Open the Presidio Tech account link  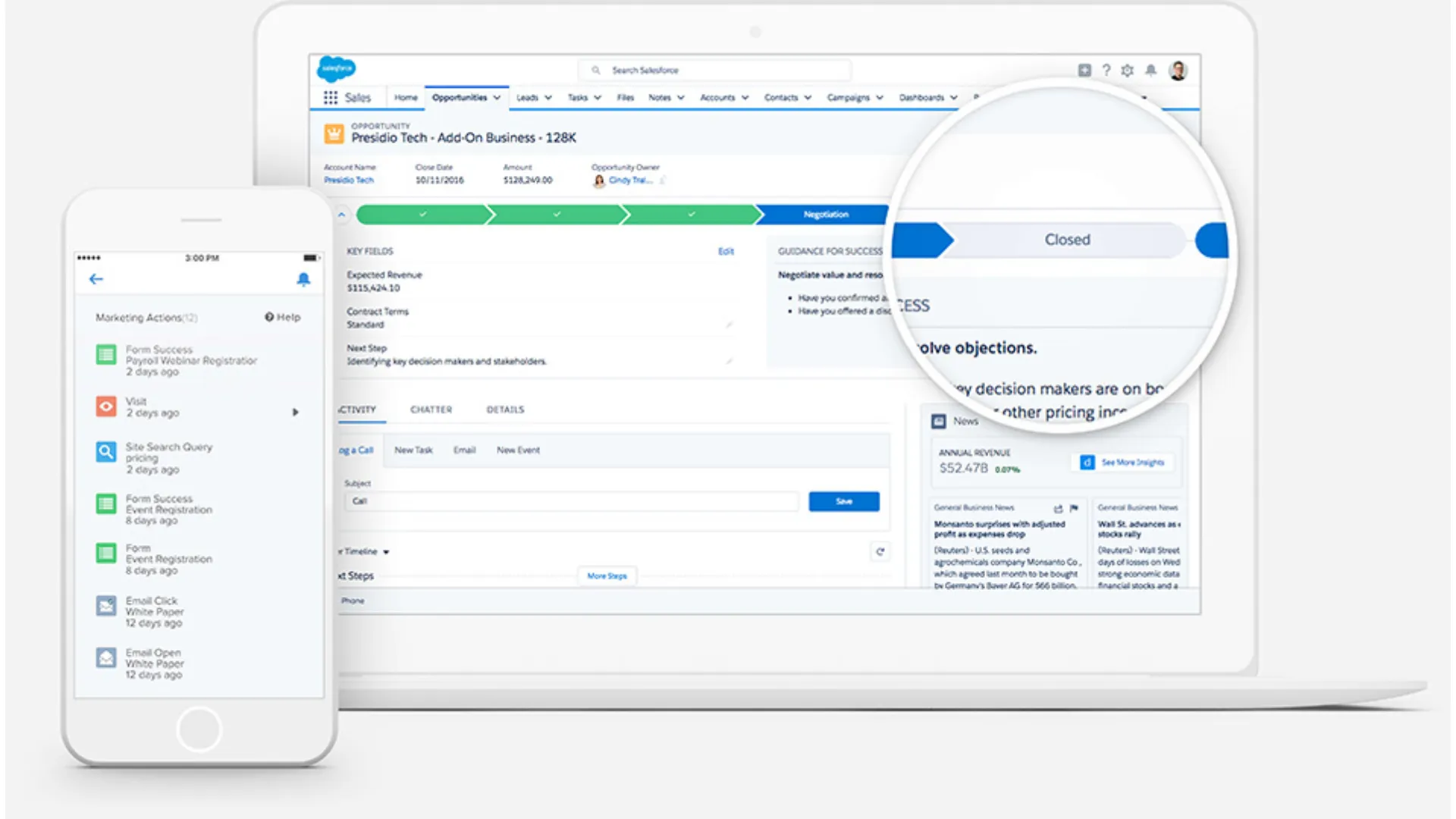[349, 180]
